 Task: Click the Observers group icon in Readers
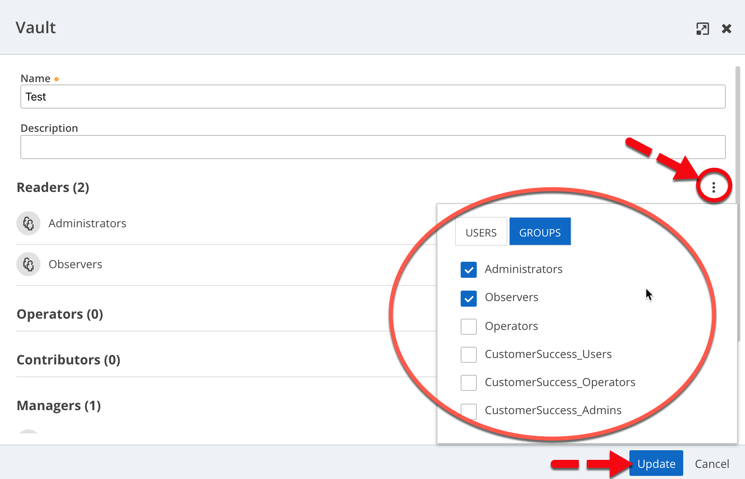point(28,264)
